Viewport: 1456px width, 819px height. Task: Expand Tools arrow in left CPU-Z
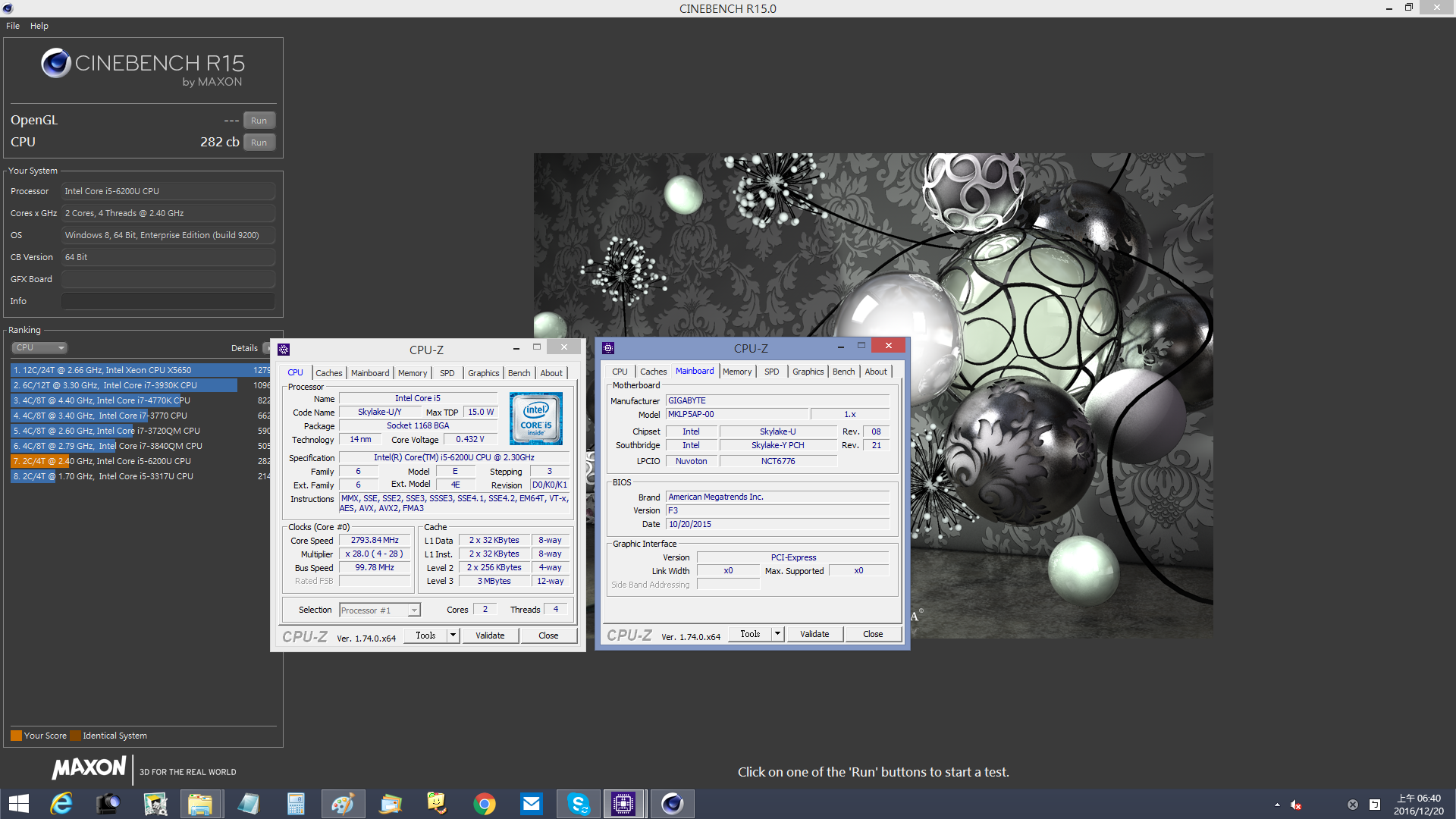(453, 635)
